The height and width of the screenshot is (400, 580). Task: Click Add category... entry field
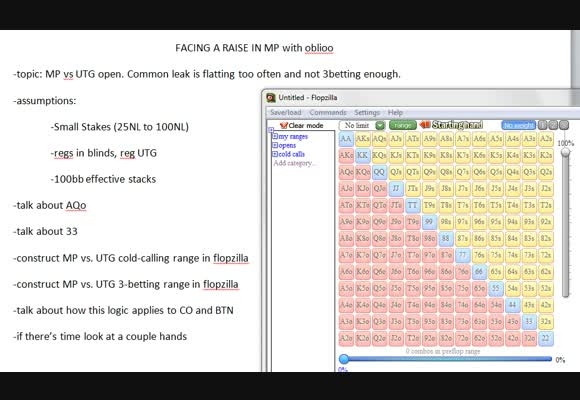(294, 163)
